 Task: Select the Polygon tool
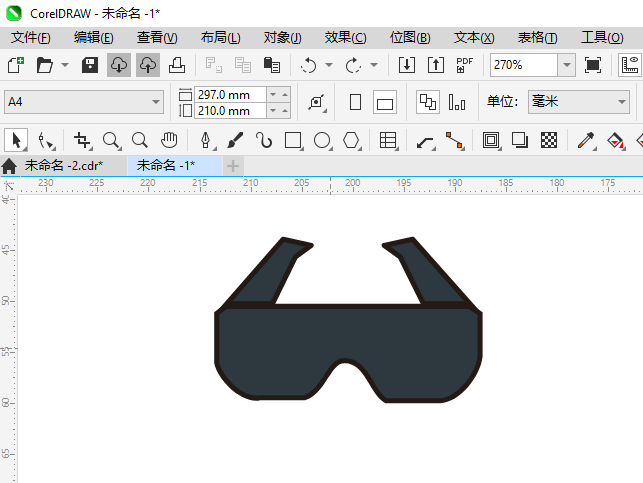(x=351, y=140)
